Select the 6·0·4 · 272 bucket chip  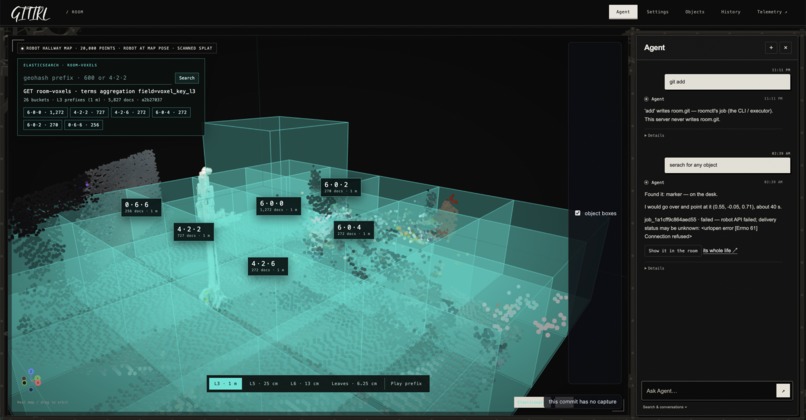coord(171,112)
